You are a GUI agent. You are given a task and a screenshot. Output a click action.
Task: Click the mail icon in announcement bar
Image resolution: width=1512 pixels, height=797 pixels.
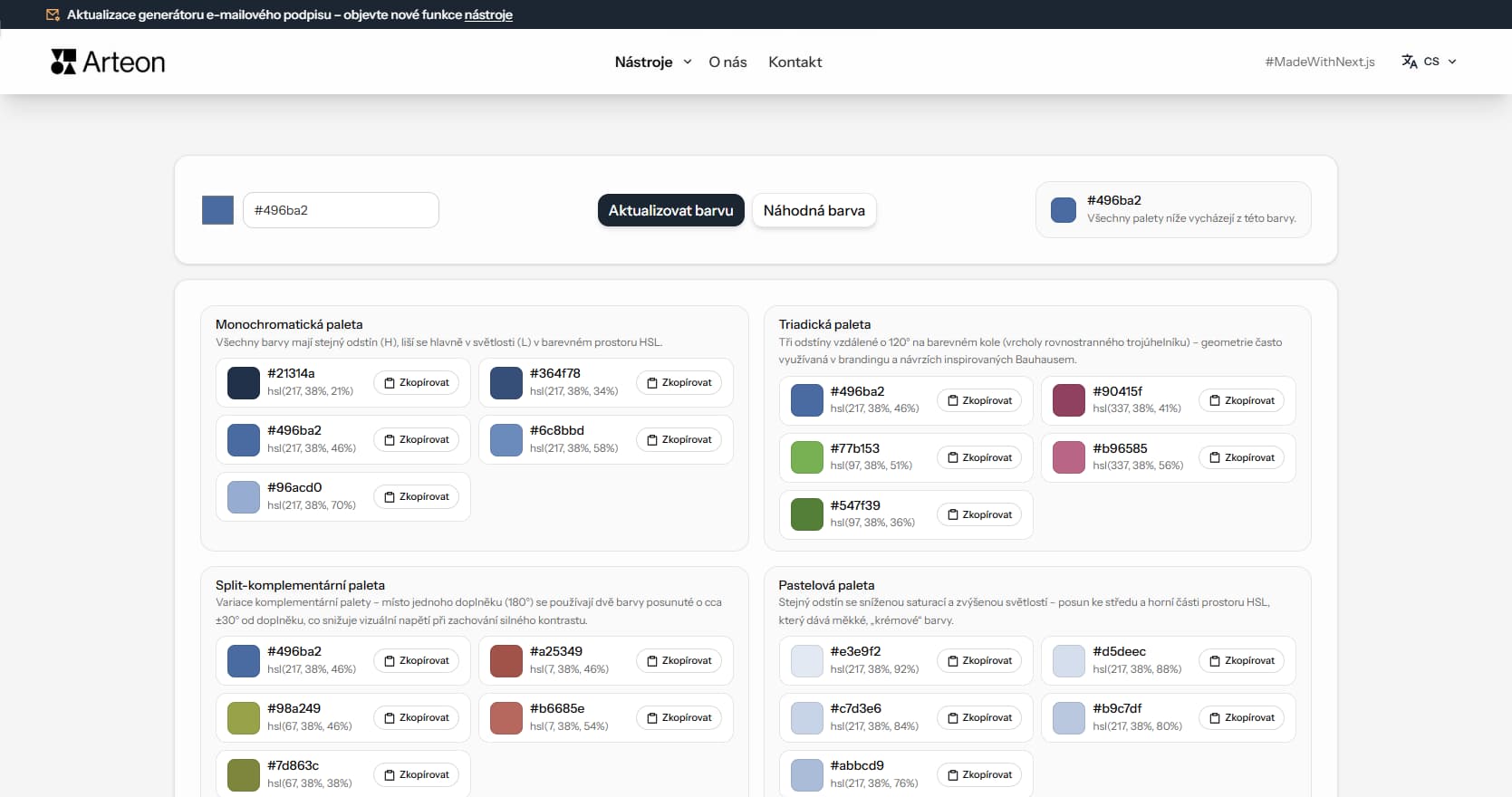click(x=53, y=14)
